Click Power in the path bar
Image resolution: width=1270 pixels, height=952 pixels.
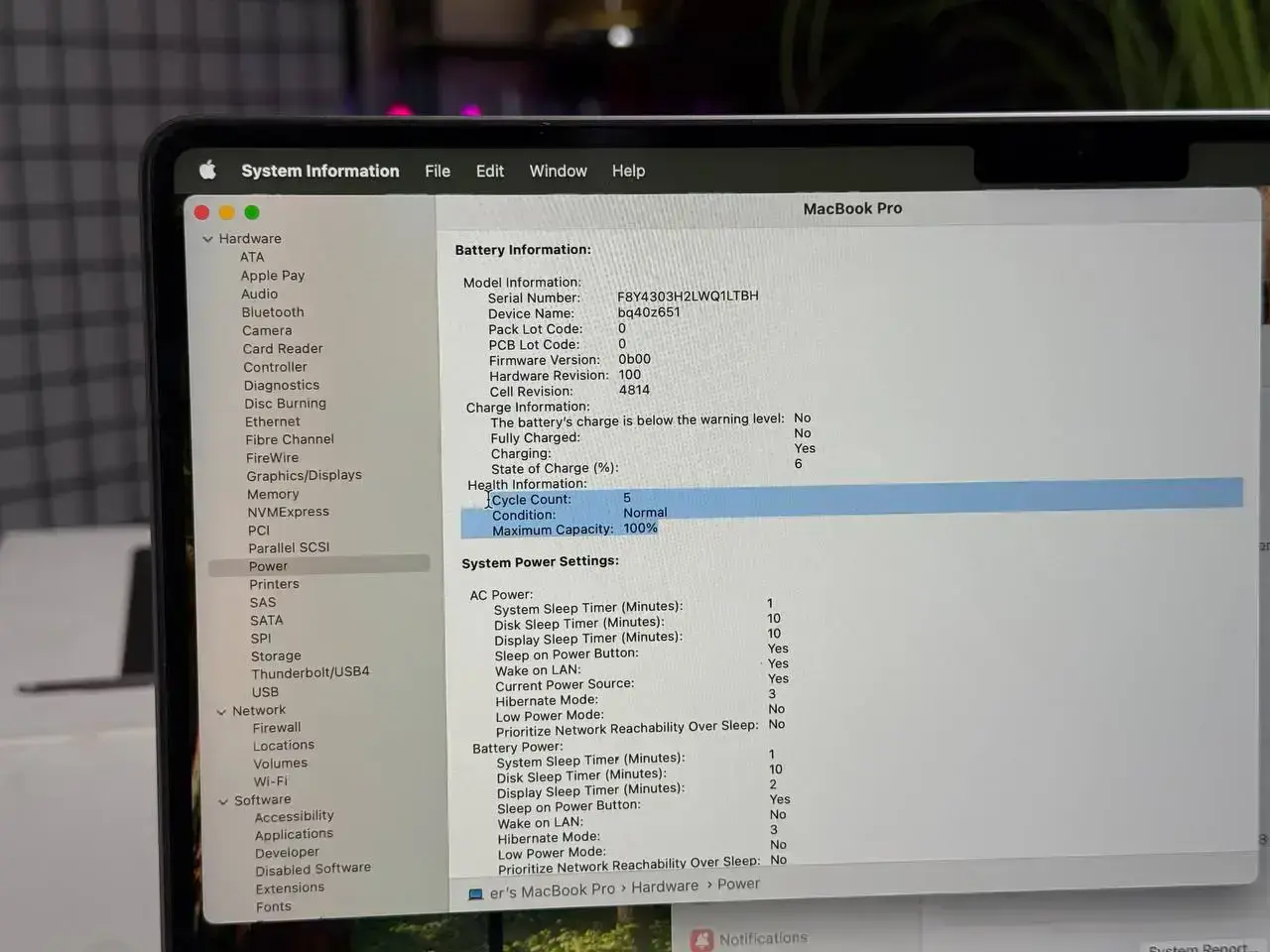(x=738, y=885)
